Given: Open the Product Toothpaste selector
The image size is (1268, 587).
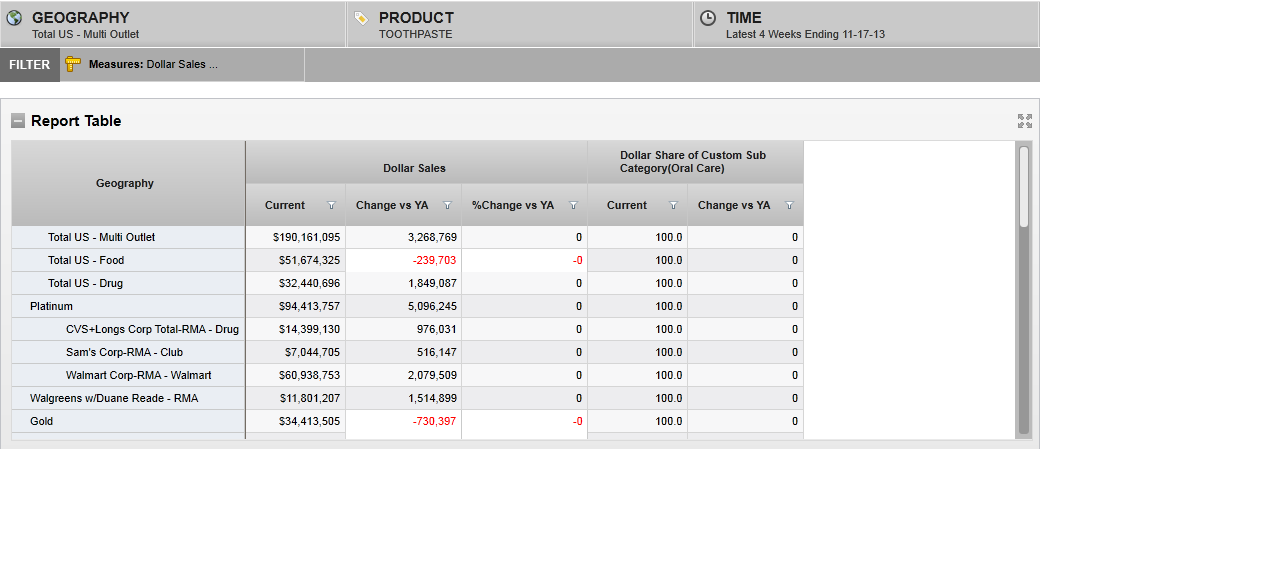Looking at the screenshot, I should [x=520, y=25].
